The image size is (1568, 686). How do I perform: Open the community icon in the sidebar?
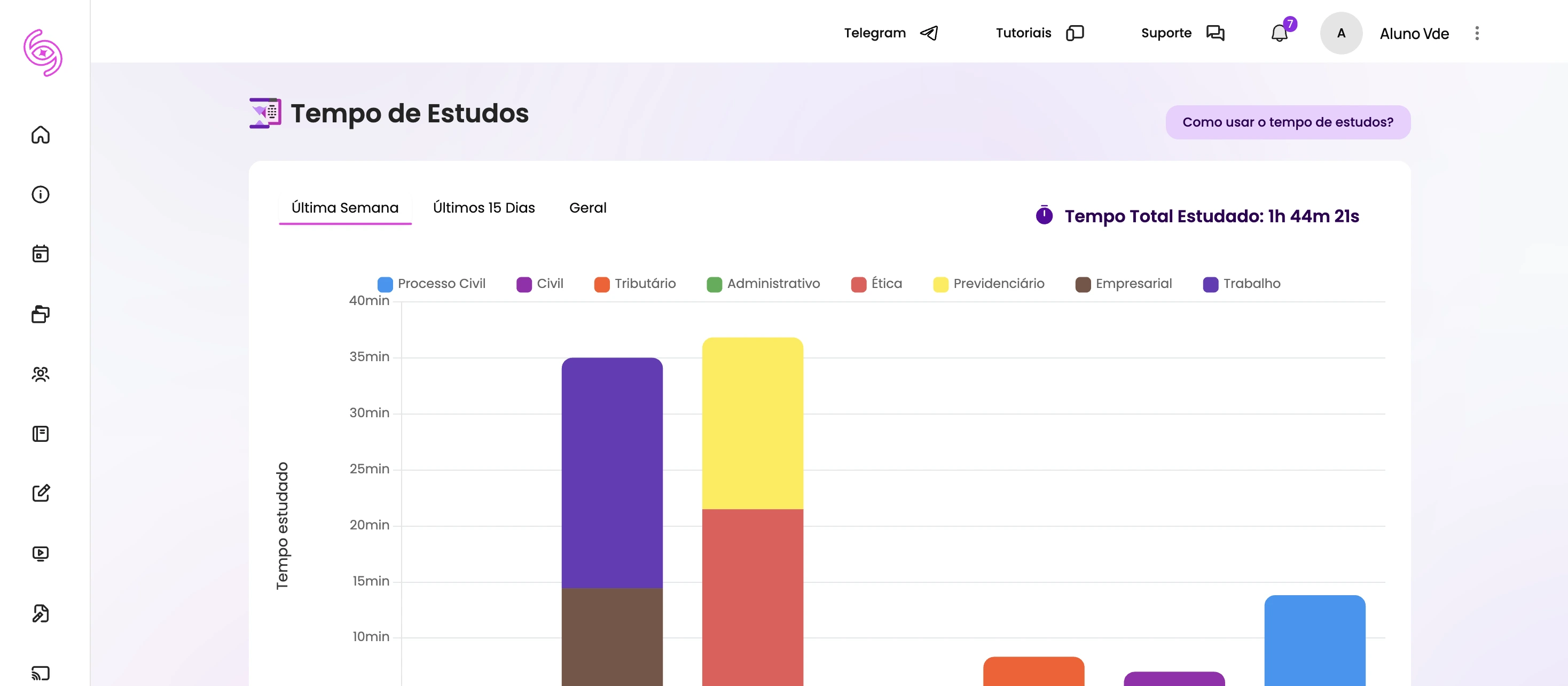tap(40, 374)
